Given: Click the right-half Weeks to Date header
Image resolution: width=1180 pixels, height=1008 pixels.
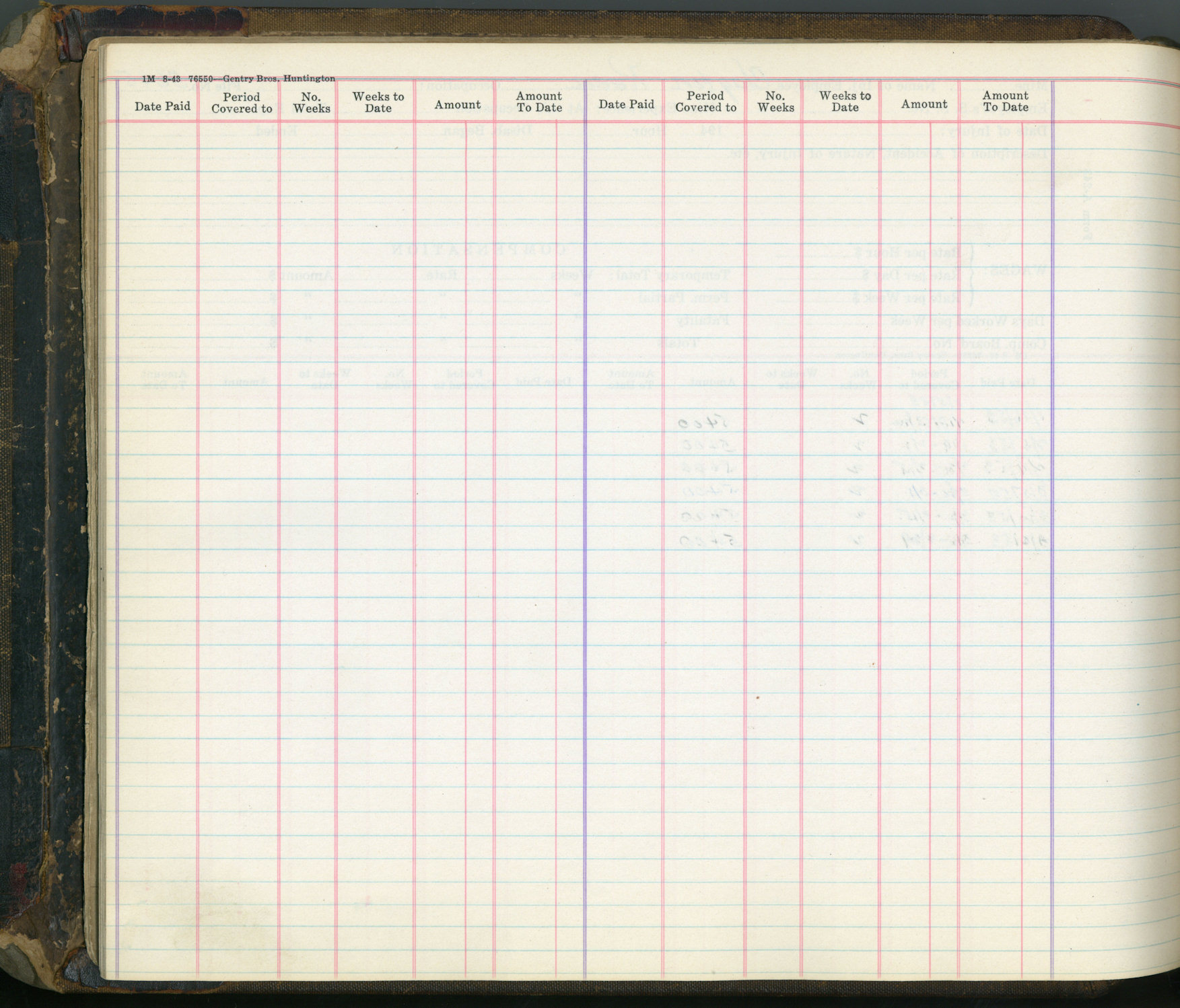Looking at the screenshot, I should coord(845,102).
